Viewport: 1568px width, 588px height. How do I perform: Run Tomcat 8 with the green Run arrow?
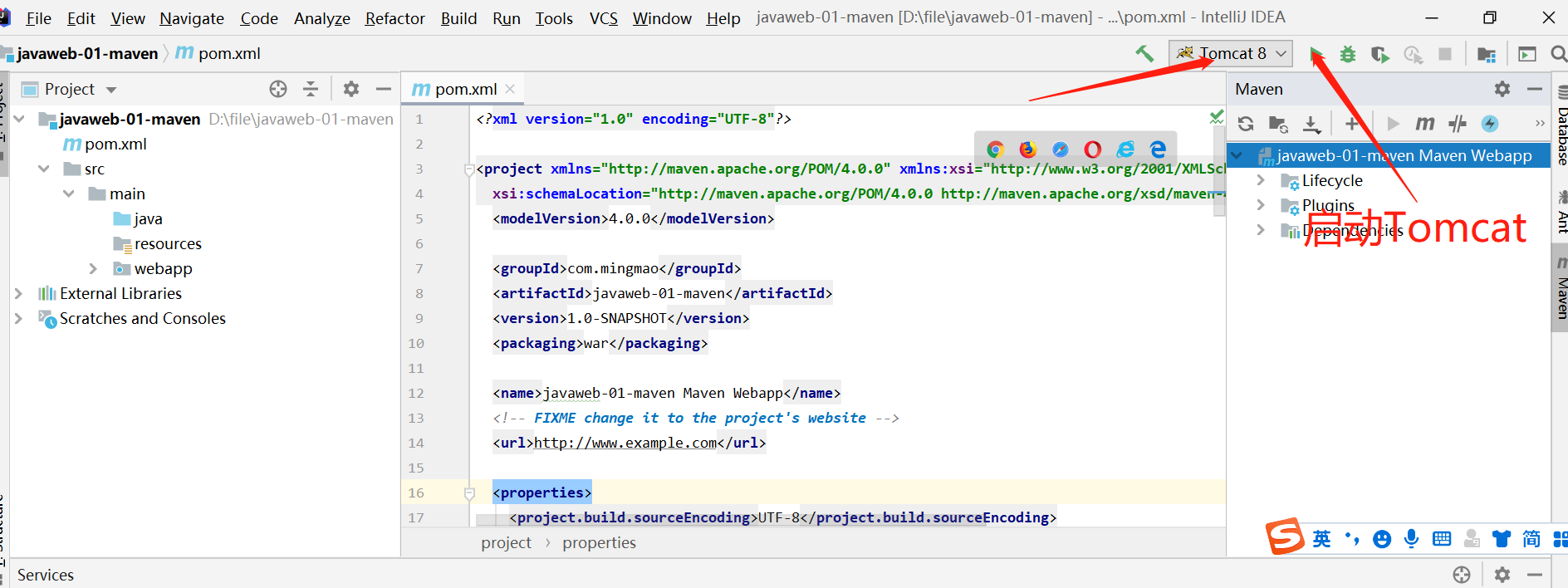(1317, 54)
